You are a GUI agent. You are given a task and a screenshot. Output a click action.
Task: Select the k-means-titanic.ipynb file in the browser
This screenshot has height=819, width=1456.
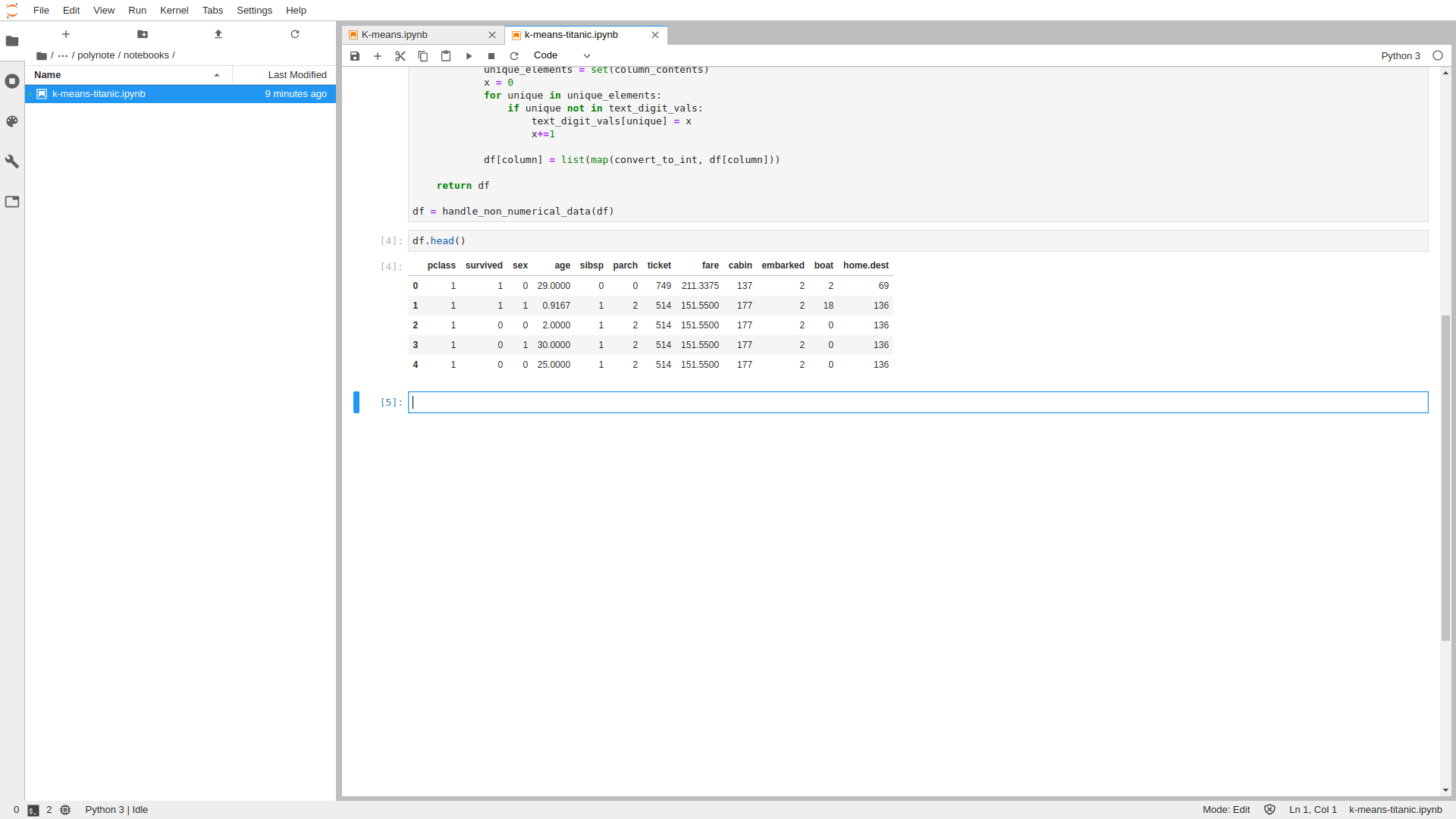click(x=99, y=93)
